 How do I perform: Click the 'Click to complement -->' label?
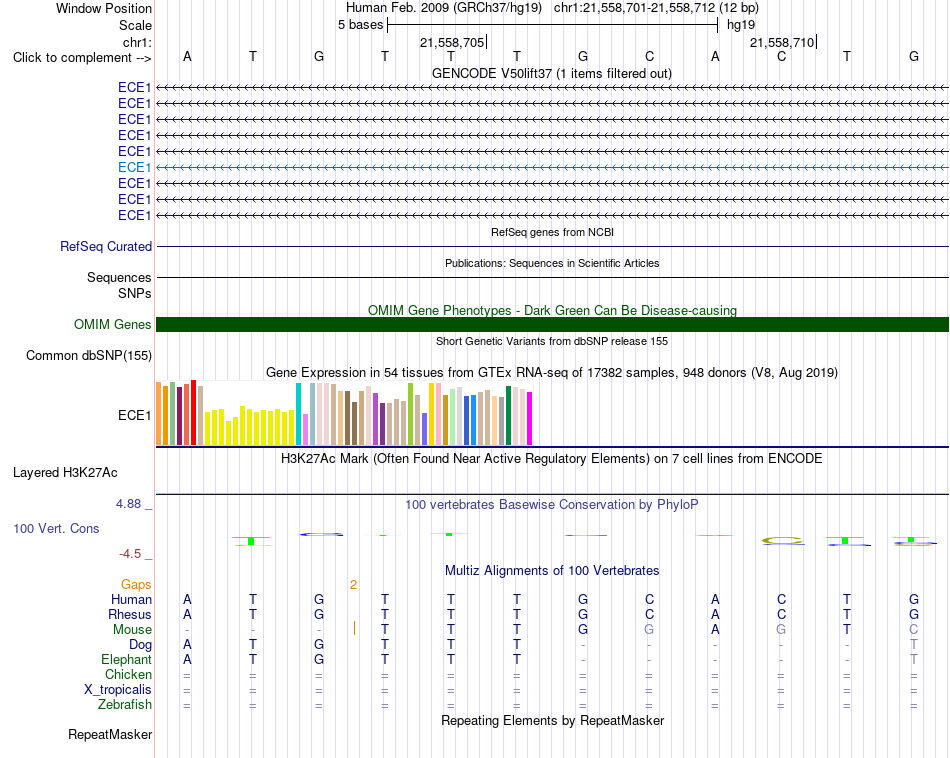click(82, 58)
